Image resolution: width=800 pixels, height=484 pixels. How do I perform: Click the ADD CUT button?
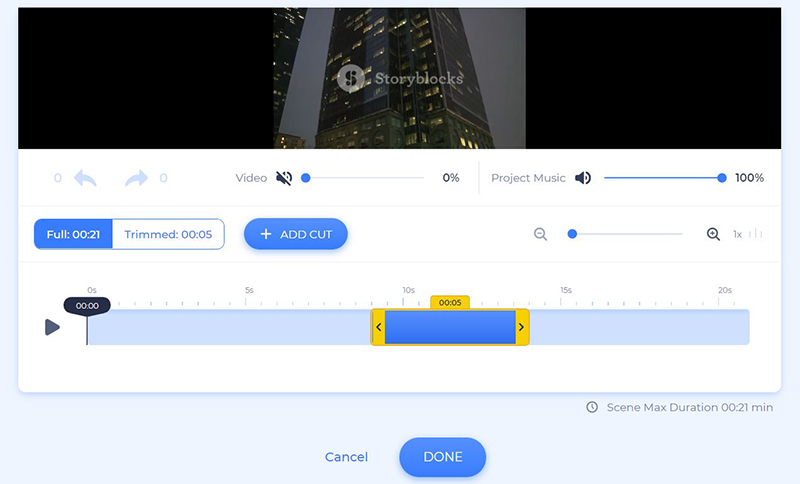tap(296, 234)
